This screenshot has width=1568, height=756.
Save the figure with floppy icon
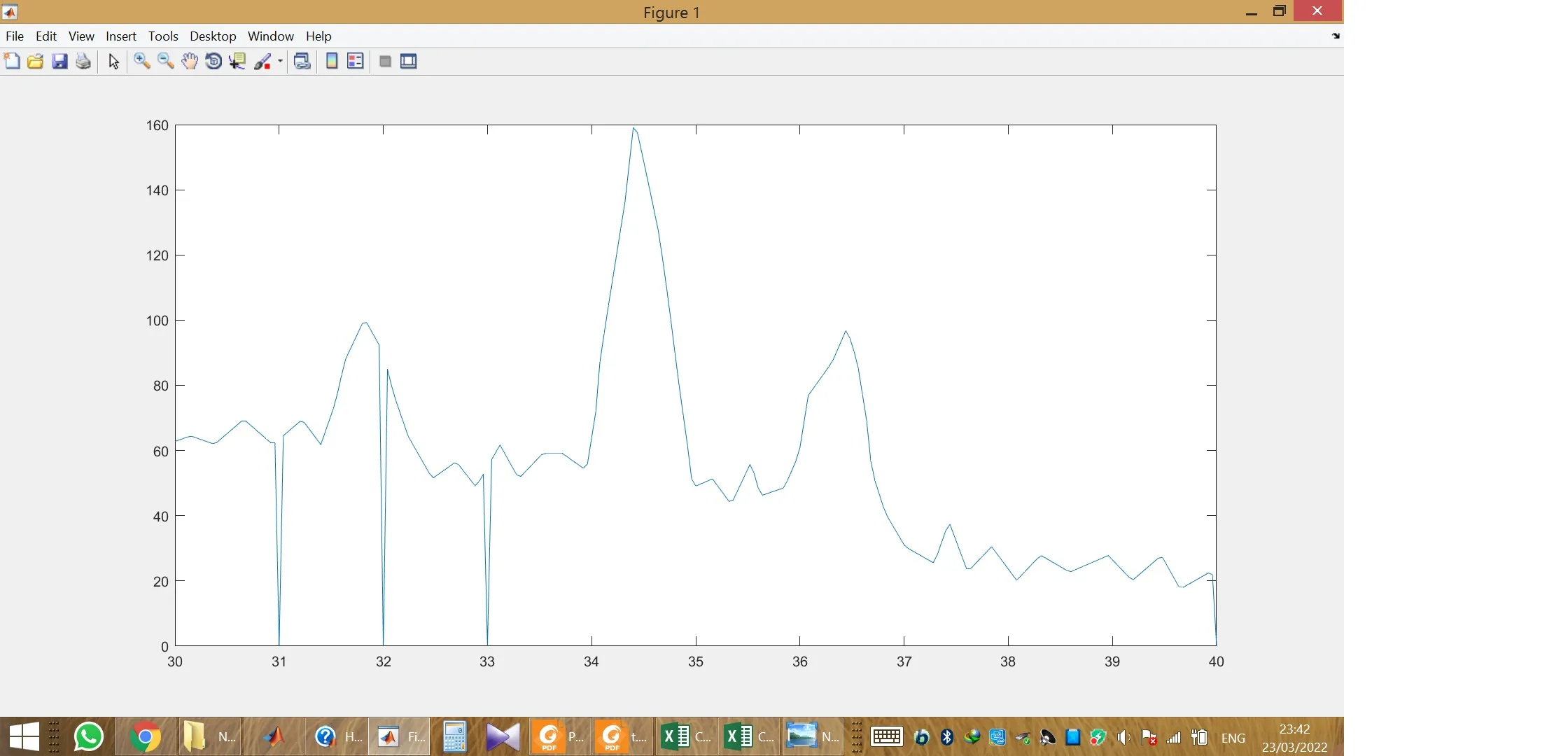[59, 62]
